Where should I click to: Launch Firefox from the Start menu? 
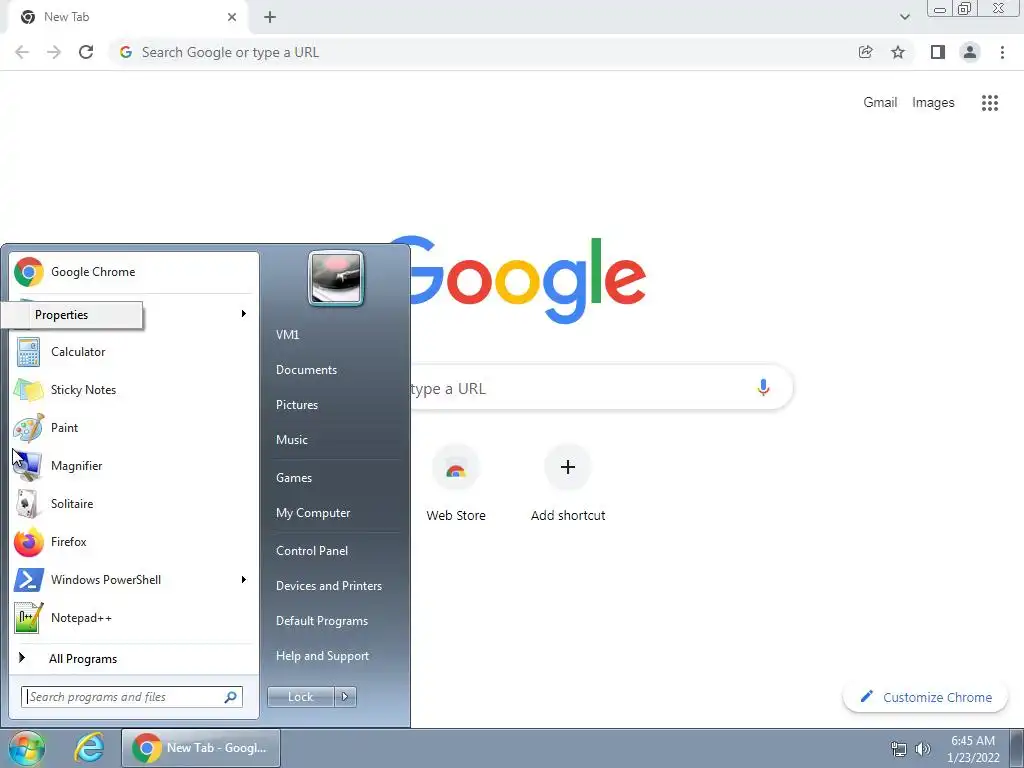tap(134, 541)
